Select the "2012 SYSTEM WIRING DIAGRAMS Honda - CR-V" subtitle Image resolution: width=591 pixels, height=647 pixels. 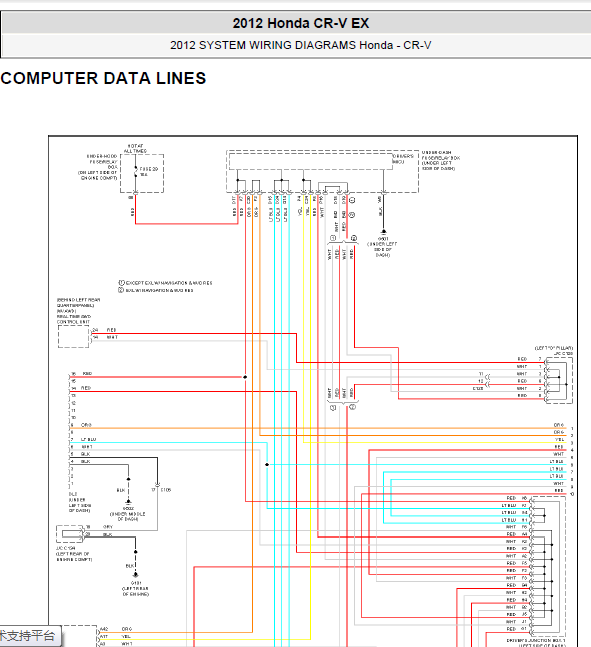(300, 45)
